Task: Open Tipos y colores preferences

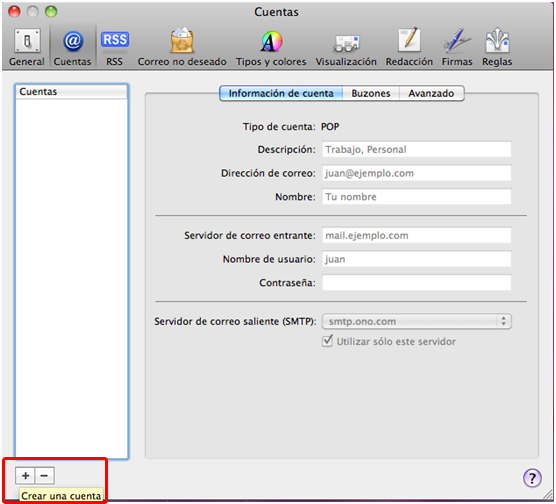Action: coord(271,47)
